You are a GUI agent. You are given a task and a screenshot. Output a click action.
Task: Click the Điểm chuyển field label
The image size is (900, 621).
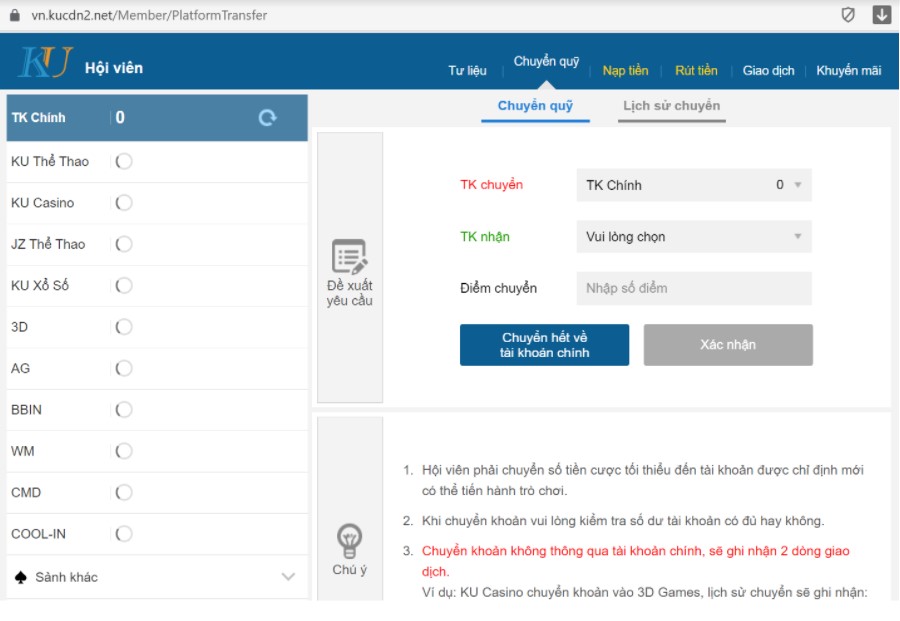coord(498,288)
